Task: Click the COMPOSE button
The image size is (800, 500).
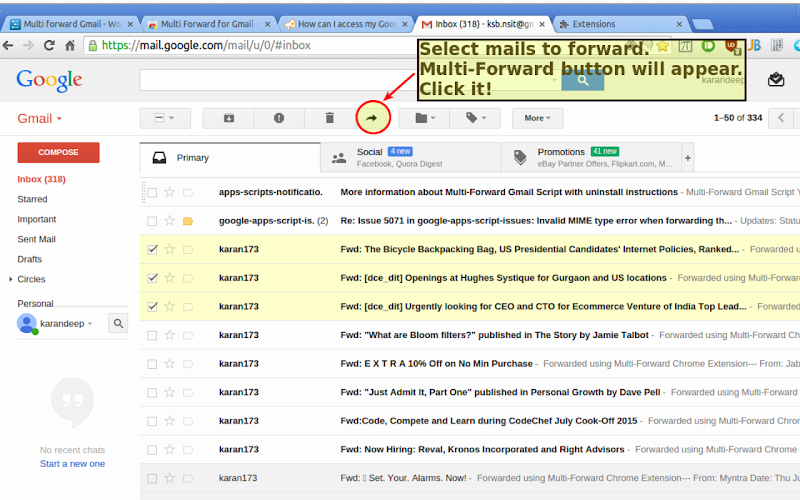Action: [x=58, y=152]
